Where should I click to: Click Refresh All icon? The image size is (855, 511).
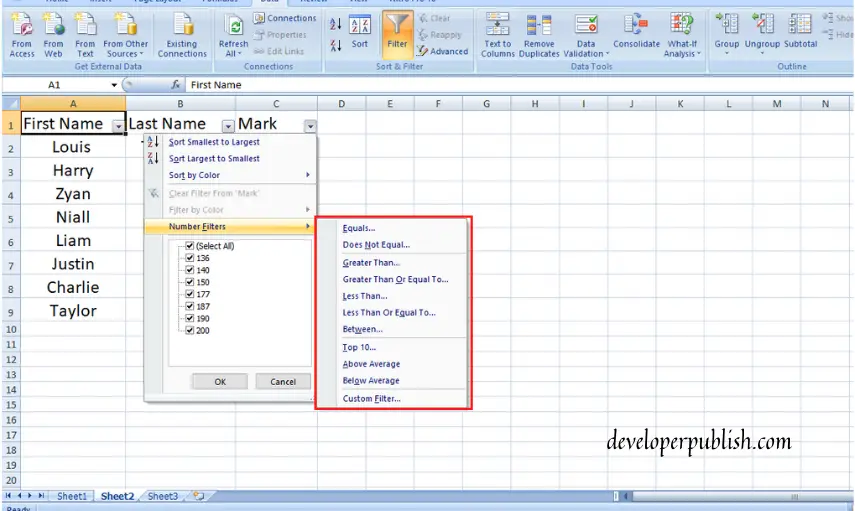[x=233, y=35]
